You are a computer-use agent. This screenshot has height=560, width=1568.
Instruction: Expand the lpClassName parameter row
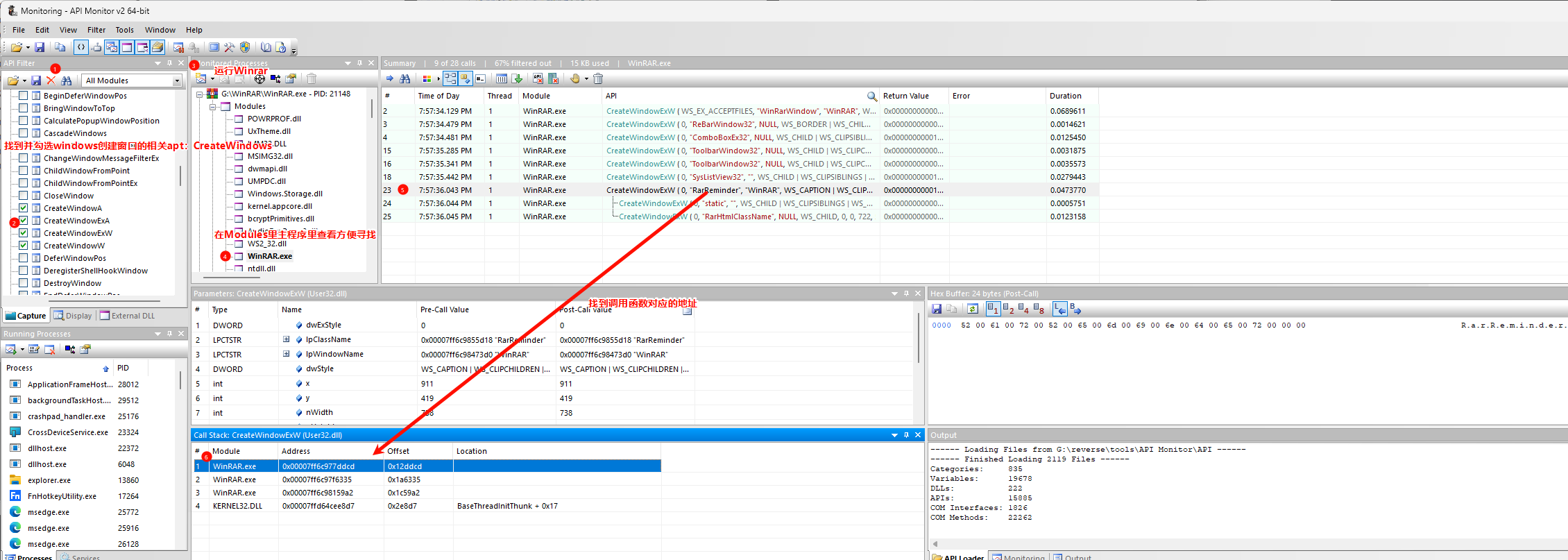(x=286, y=339)
